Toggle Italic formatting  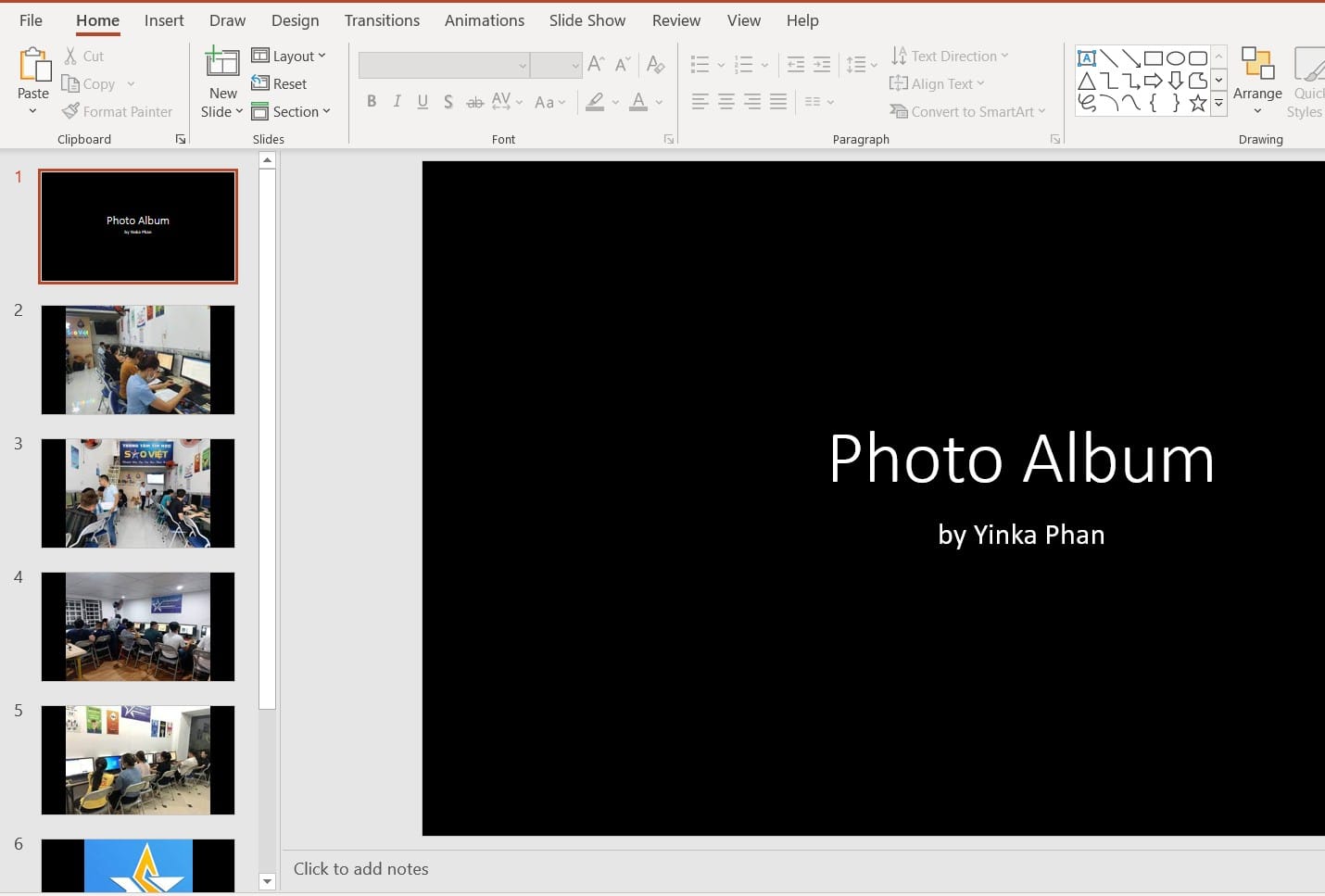tap(397, 102)
